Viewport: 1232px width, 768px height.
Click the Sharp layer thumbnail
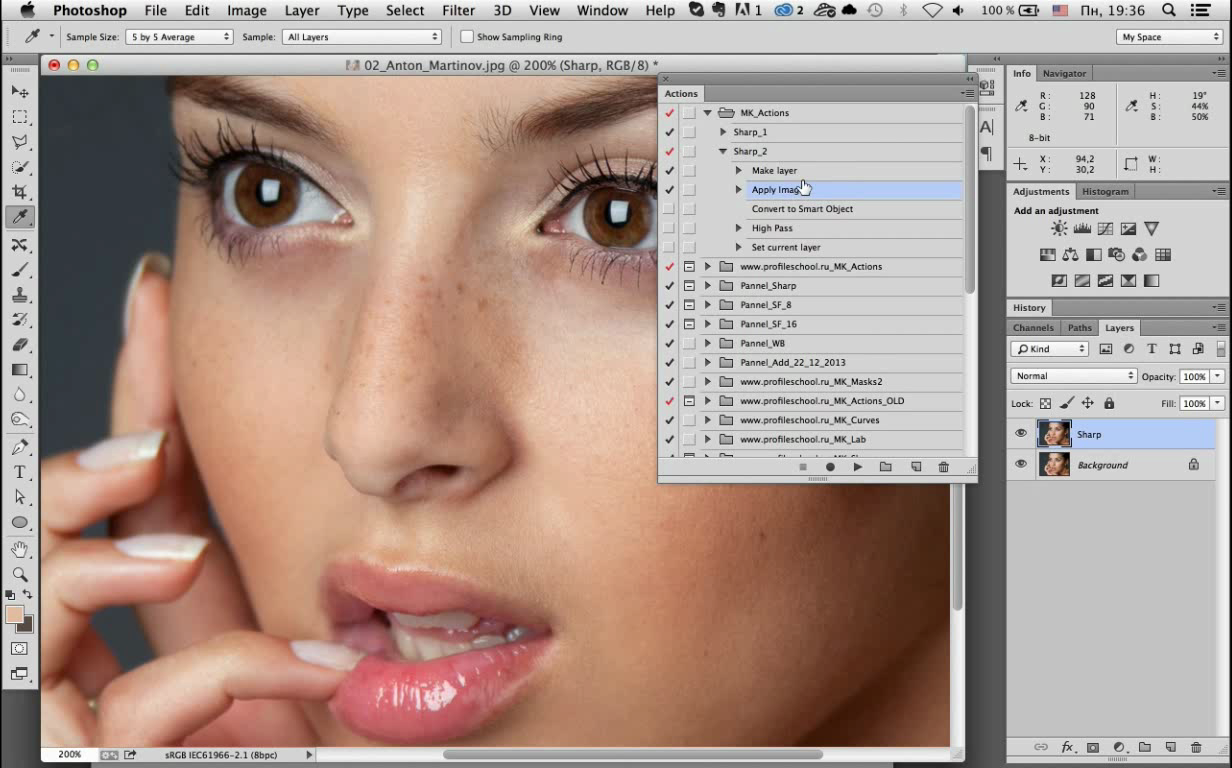[1054, 434]
